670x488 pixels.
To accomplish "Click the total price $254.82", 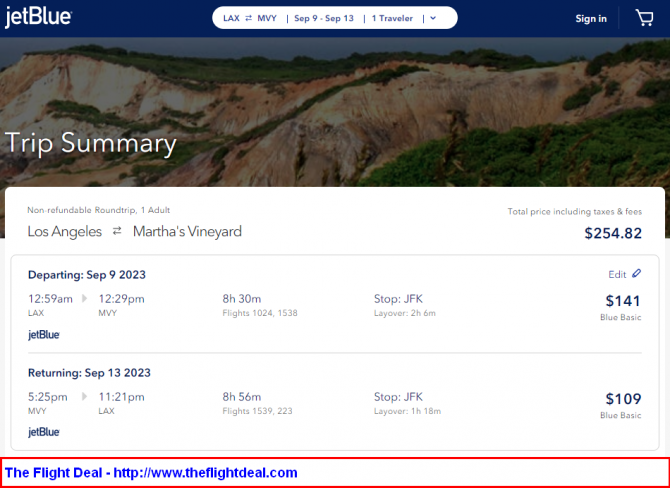I will [x=613, y=233].
